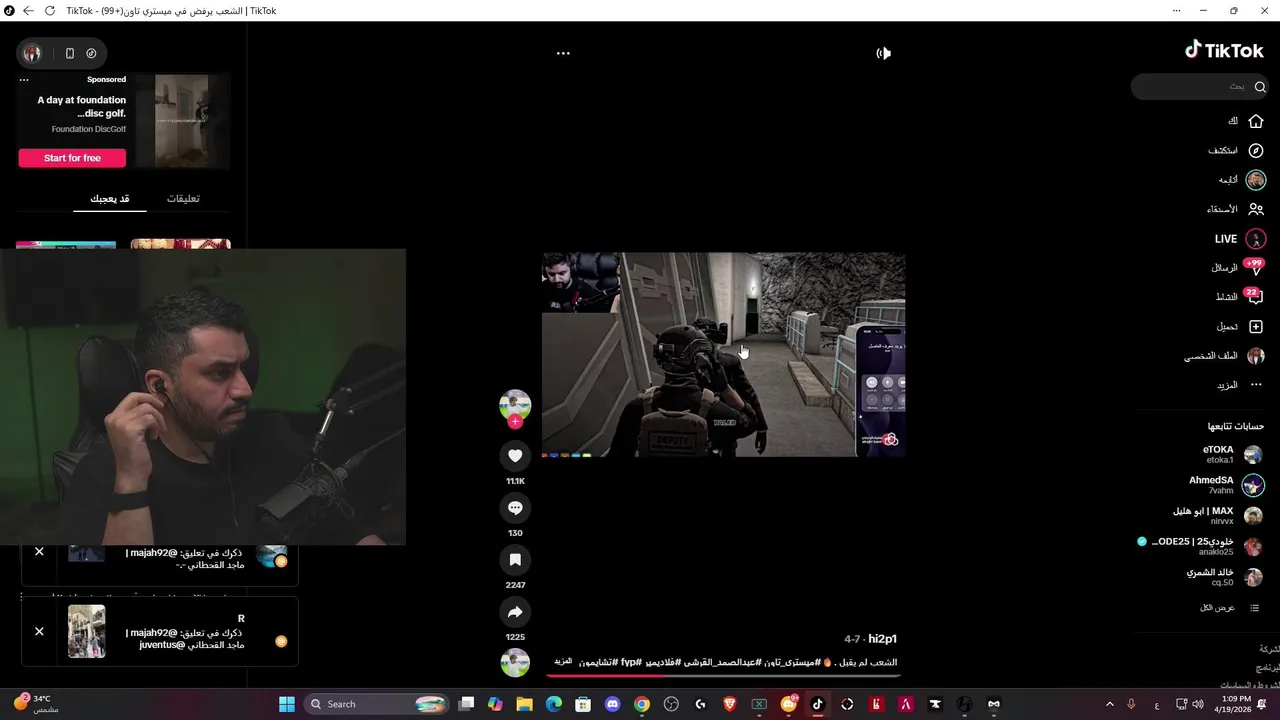Click the taskbar Search box
The height and width of the screenshot is (720, 1280).
point(375,704)
